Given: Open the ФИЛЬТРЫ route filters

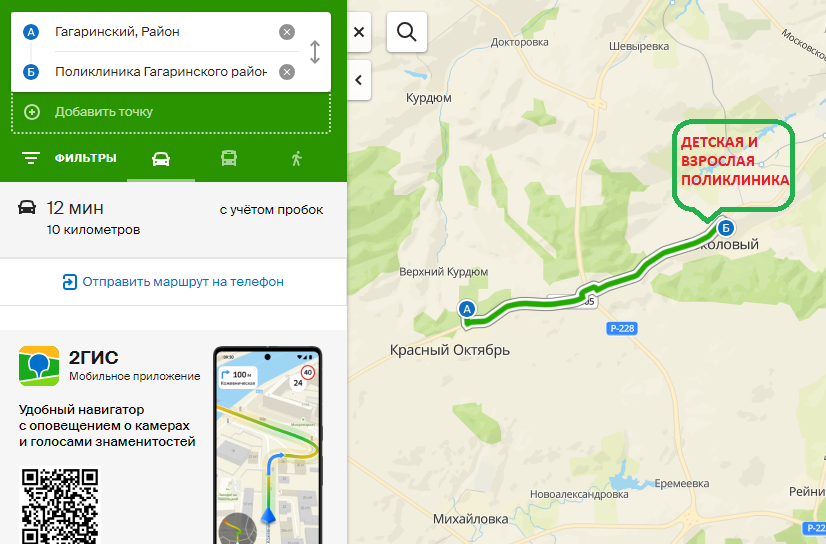Looking at the screenshot, I should coord(69,158).
